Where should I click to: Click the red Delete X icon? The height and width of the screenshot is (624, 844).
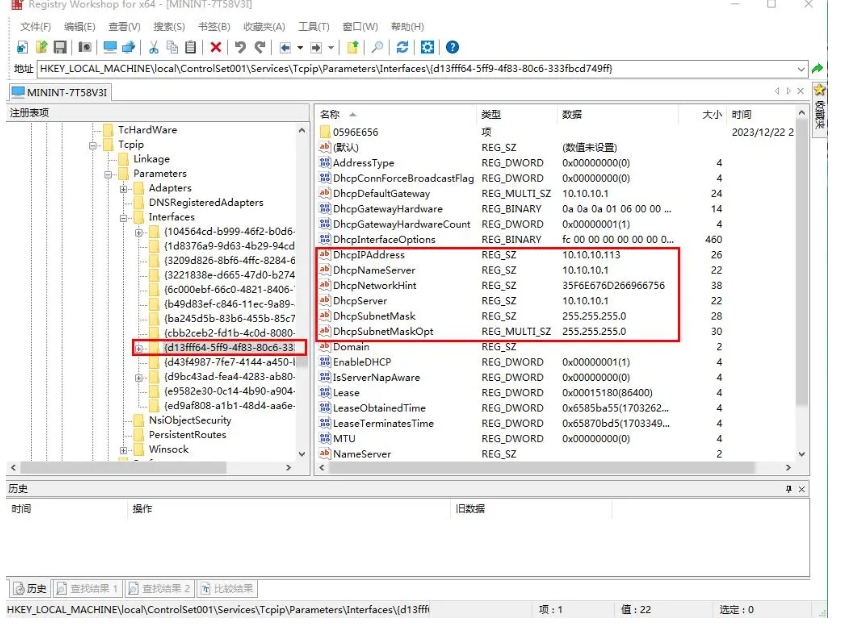216,47
